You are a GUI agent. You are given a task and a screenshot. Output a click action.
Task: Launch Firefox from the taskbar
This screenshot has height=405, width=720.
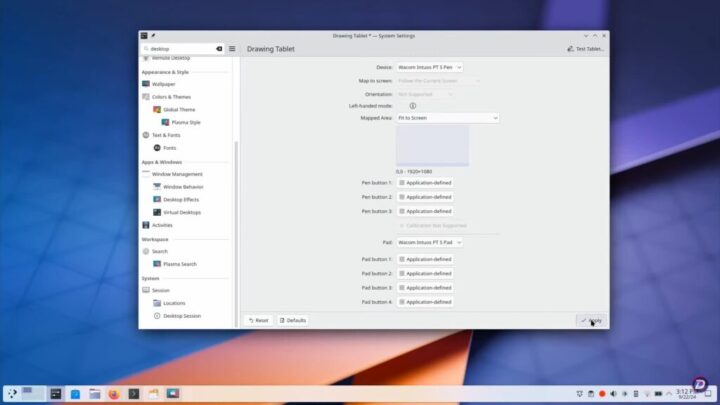coord(114,394)
